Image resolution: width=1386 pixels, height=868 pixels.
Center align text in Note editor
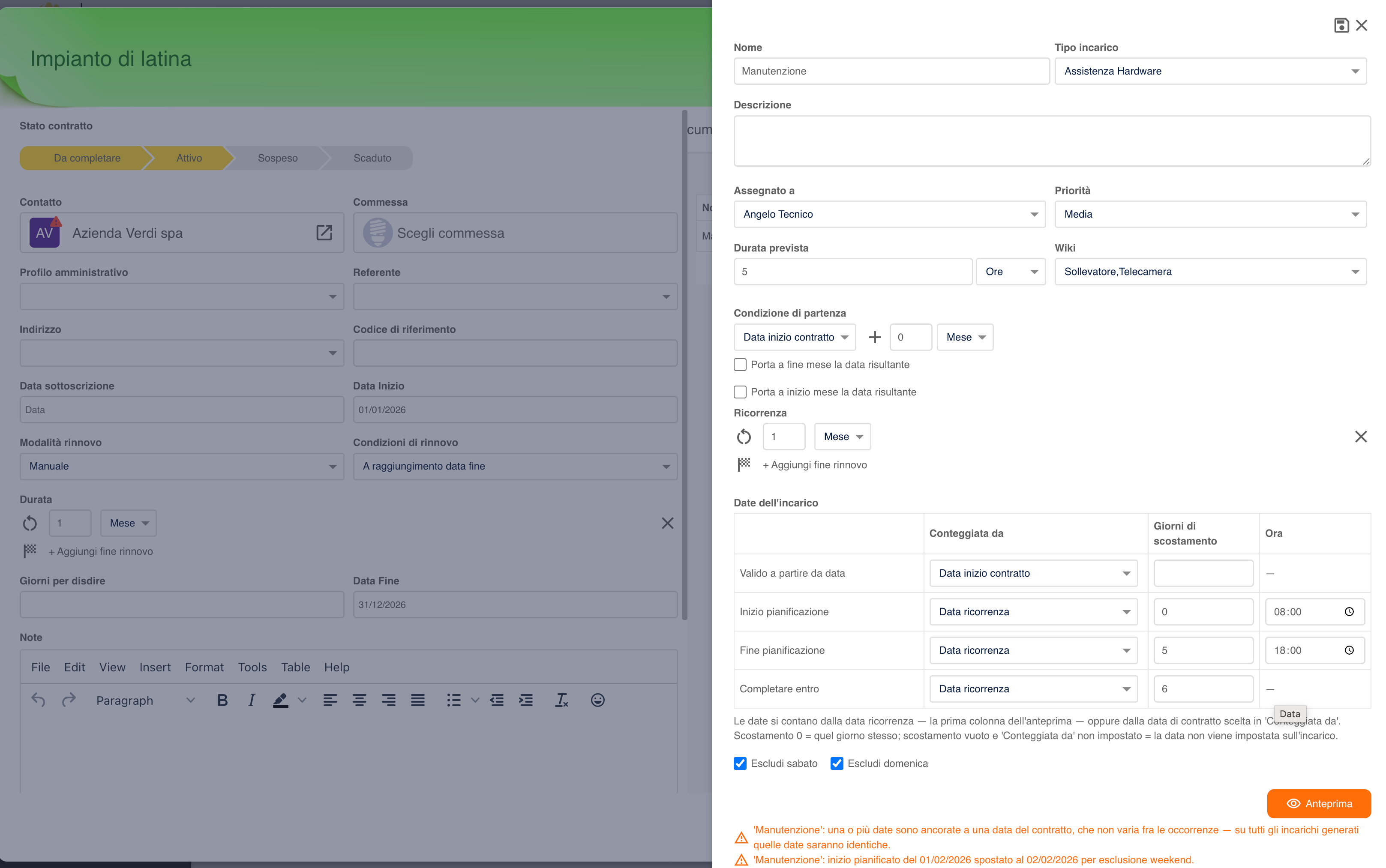[360, 700]
